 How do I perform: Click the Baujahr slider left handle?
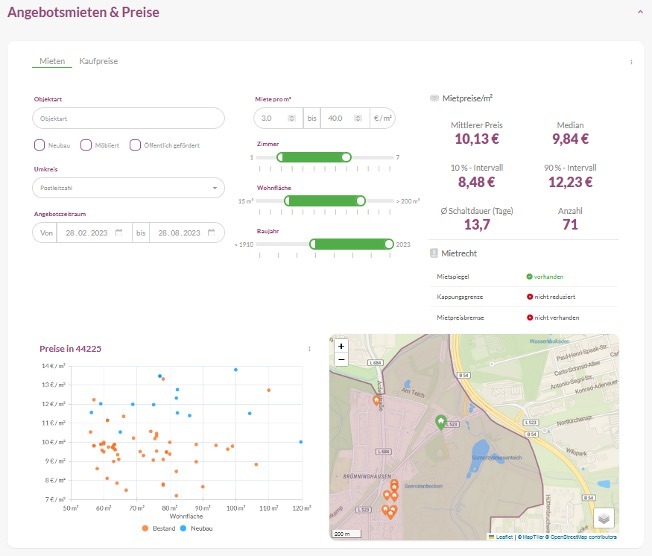(314, 244)
